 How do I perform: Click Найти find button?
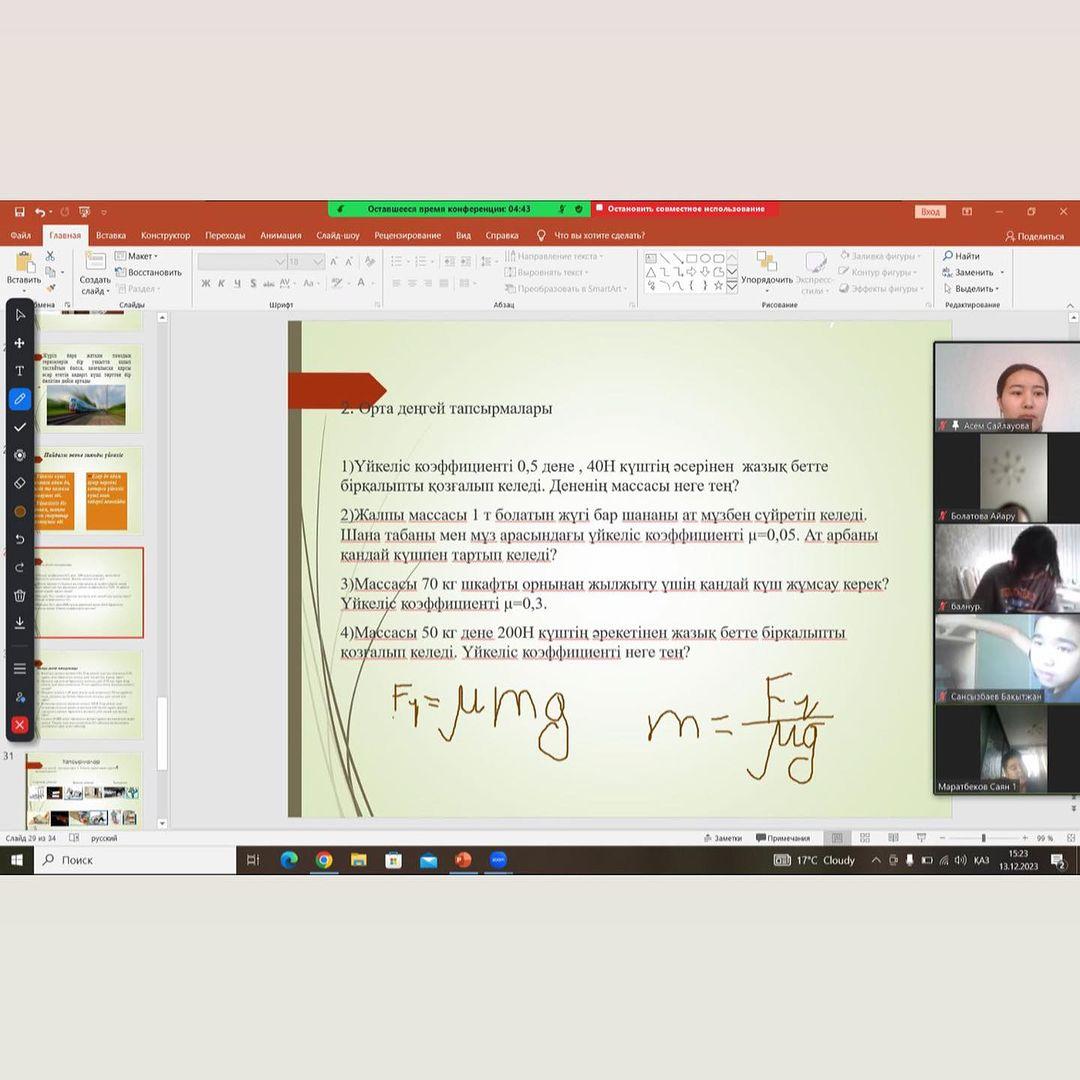(x=962, y=256)
